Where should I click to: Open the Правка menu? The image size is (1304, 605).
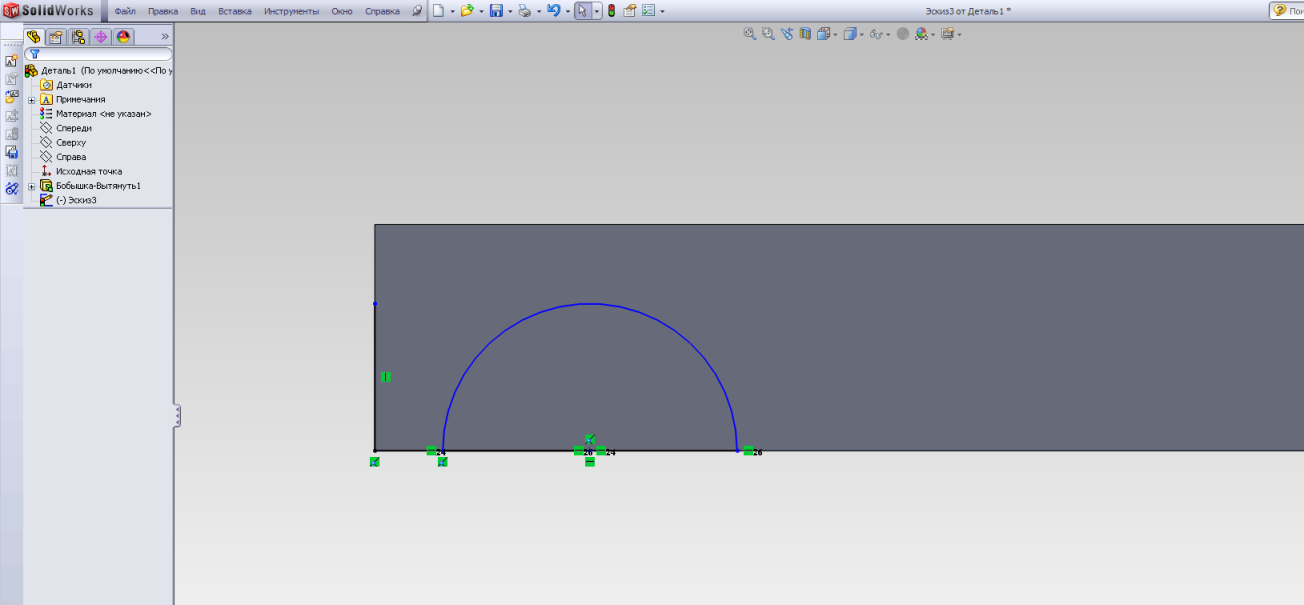click(163, 11)
